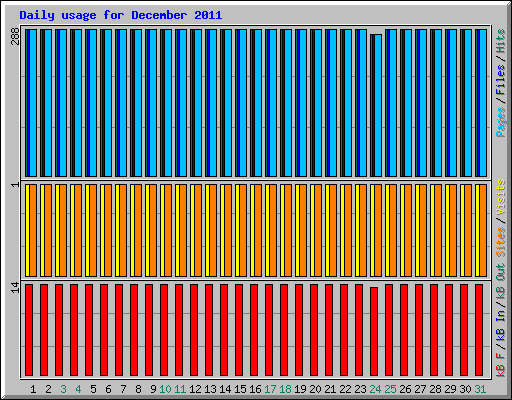The width and height of the screenshot is (512, 400).
Task: Click the 'kB In' legend label
Action: click(501, 325)
